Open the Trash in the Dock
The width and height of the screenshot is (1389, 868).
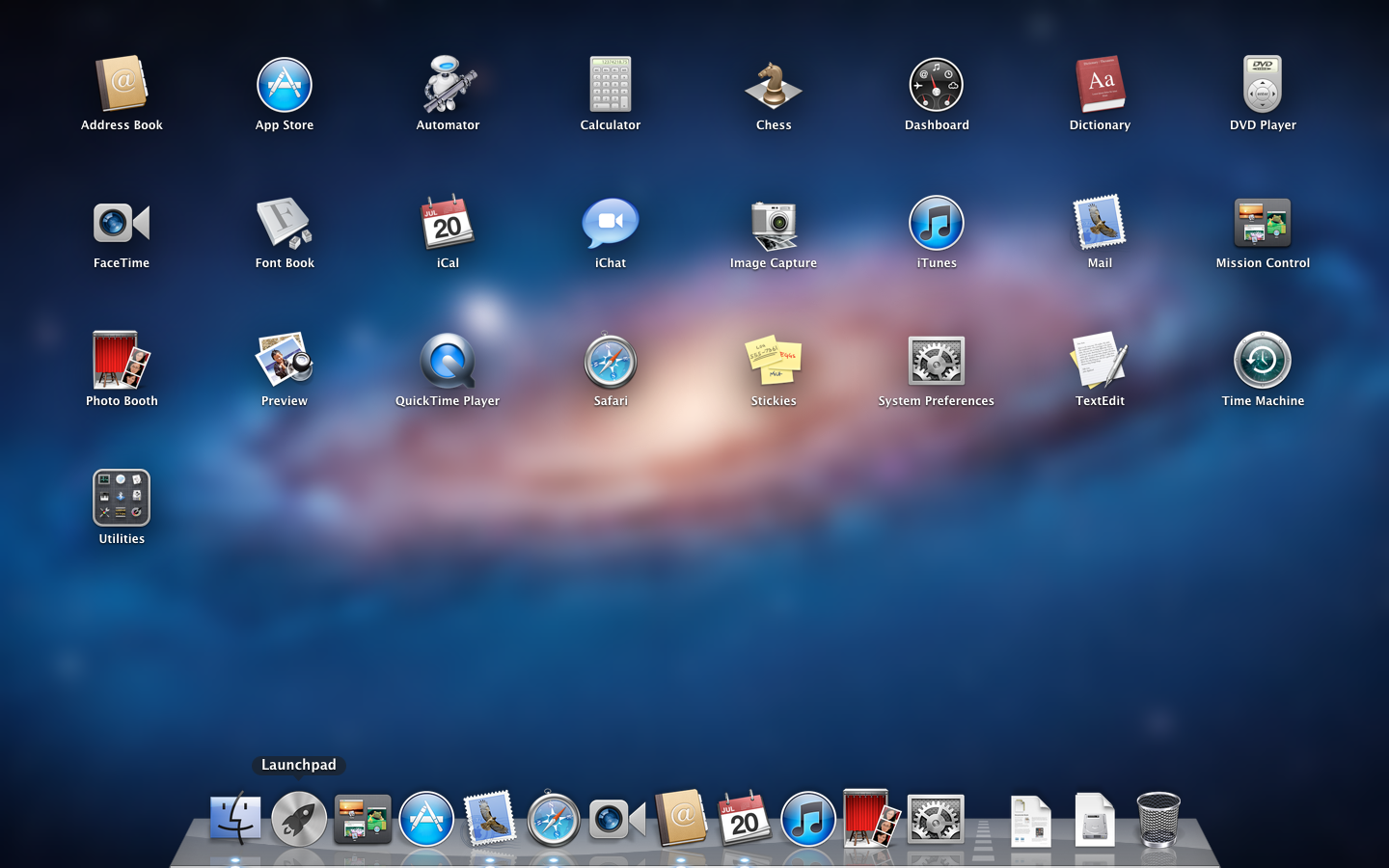[x=1158, y=819]
